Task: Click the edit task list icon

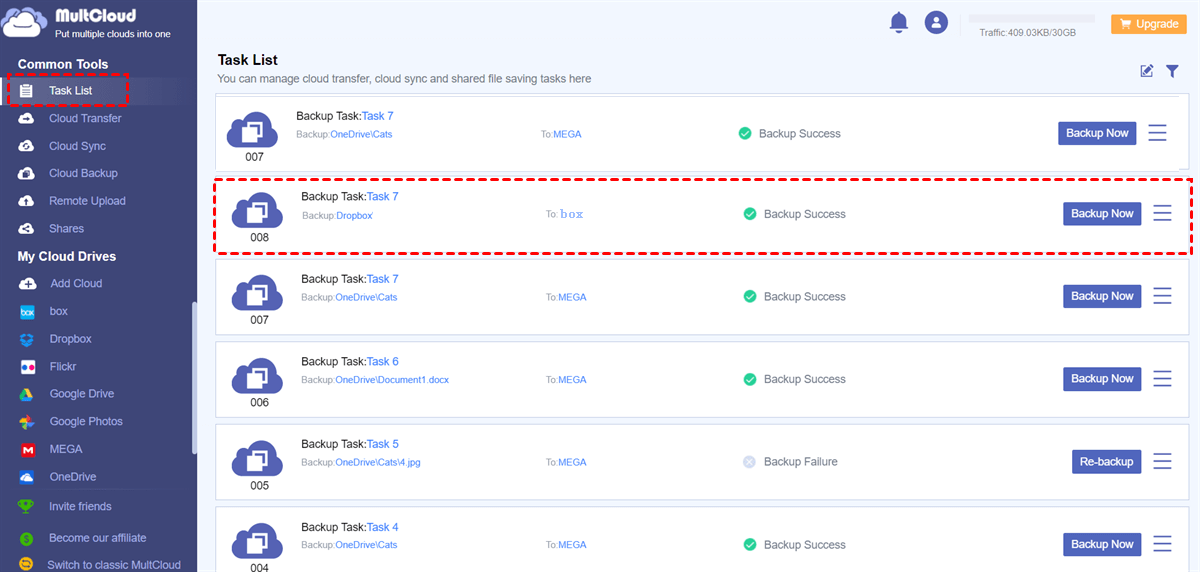Action: [x=1147, y=71]
